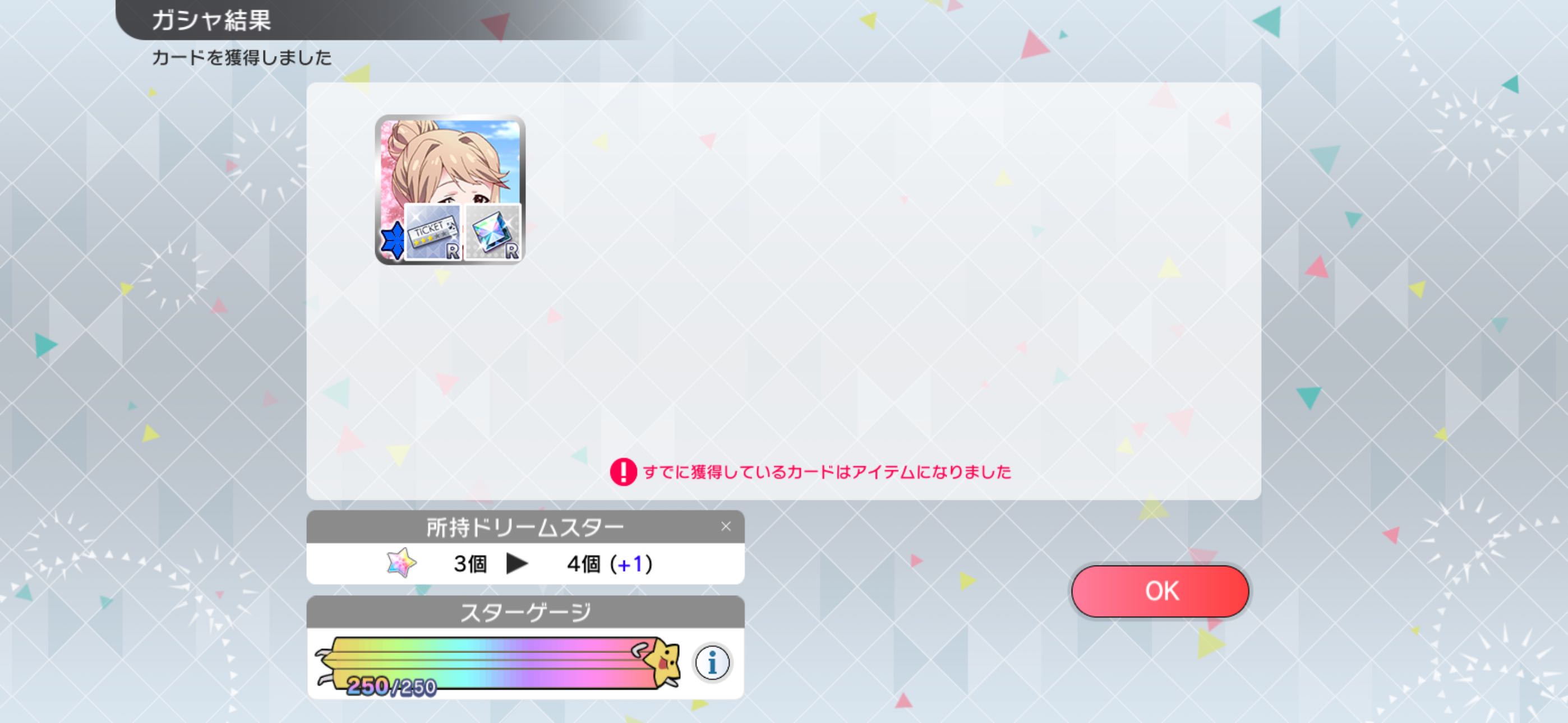Click the ガシャ結果 title header
The height and width of the screenshot is (723, 1568).
(x=211, y=20)
